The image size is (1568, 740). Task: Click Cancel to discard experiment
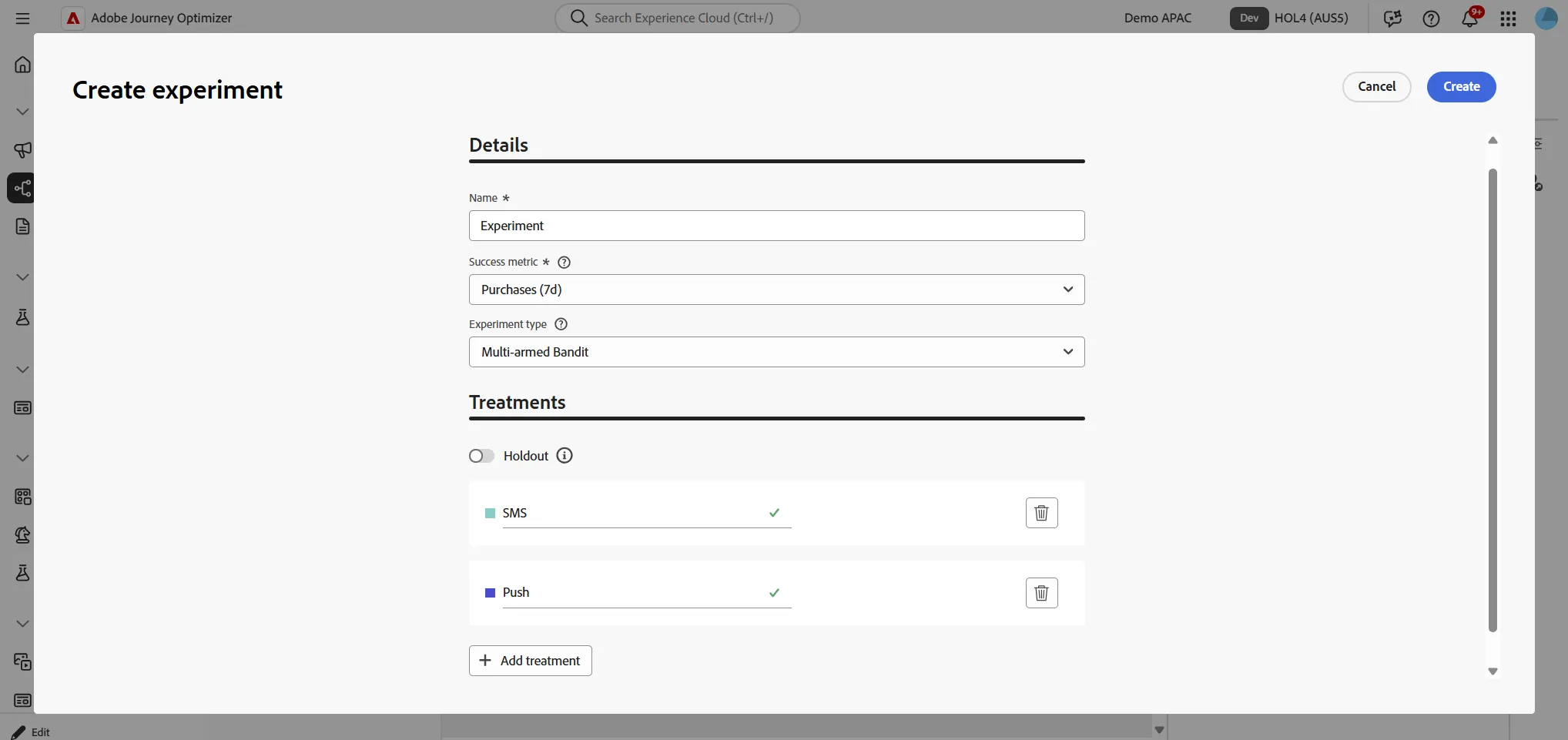pos(1376,87)
